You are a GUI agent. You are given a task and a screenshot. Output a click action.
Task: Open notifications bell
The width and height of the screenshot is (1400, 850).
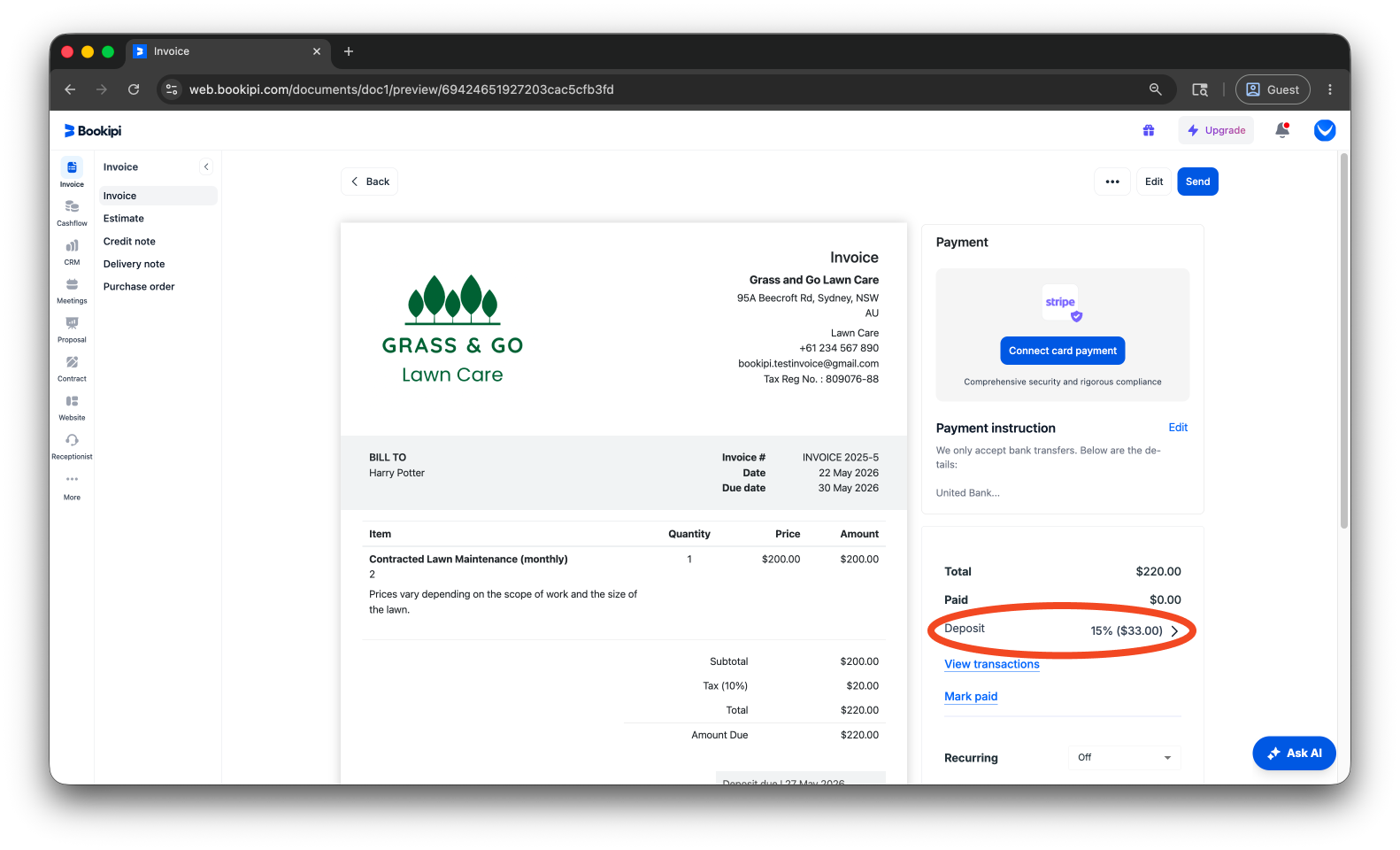click(1281, 130)
